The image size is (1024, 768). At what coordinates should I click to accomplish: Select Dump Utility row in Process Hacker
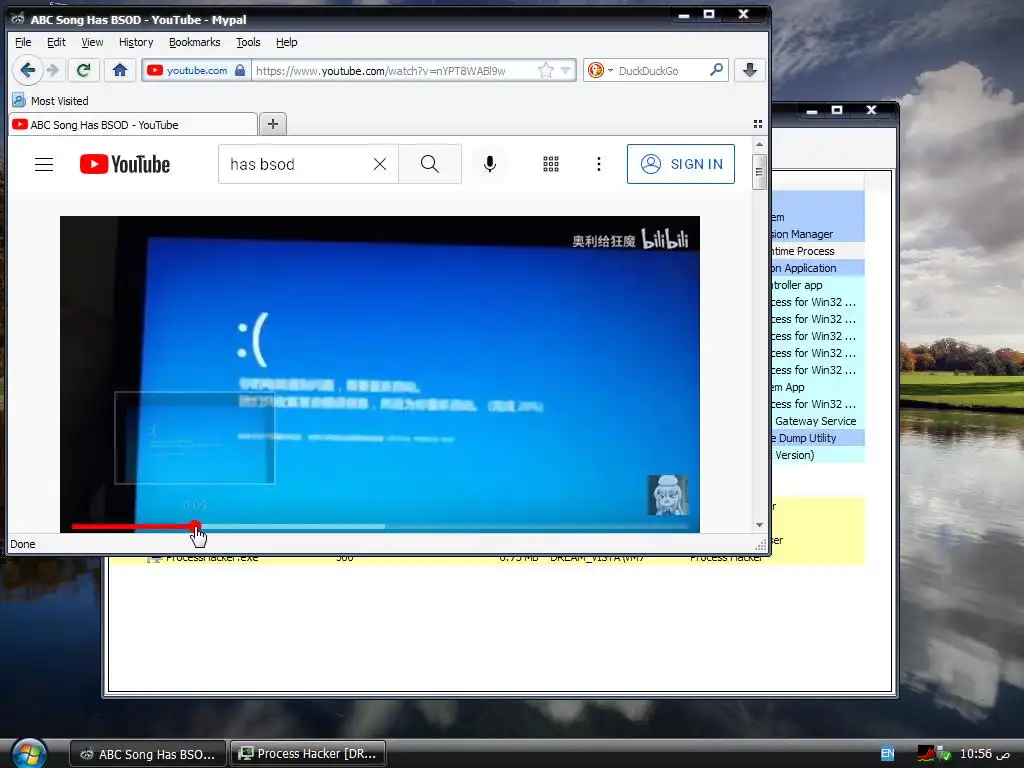[818, 438]
